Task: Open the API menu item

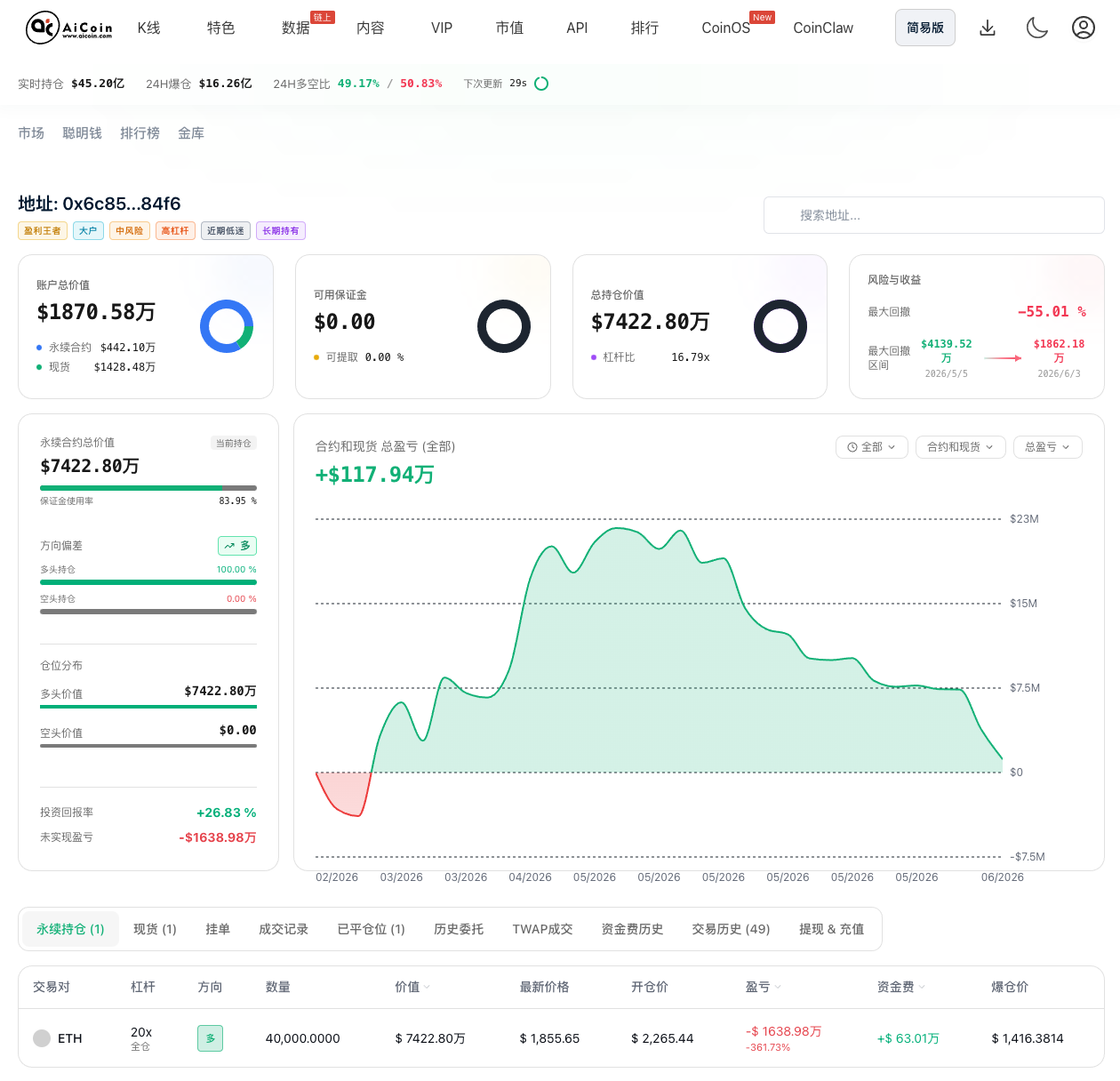Action: click(x=577, y=28)
